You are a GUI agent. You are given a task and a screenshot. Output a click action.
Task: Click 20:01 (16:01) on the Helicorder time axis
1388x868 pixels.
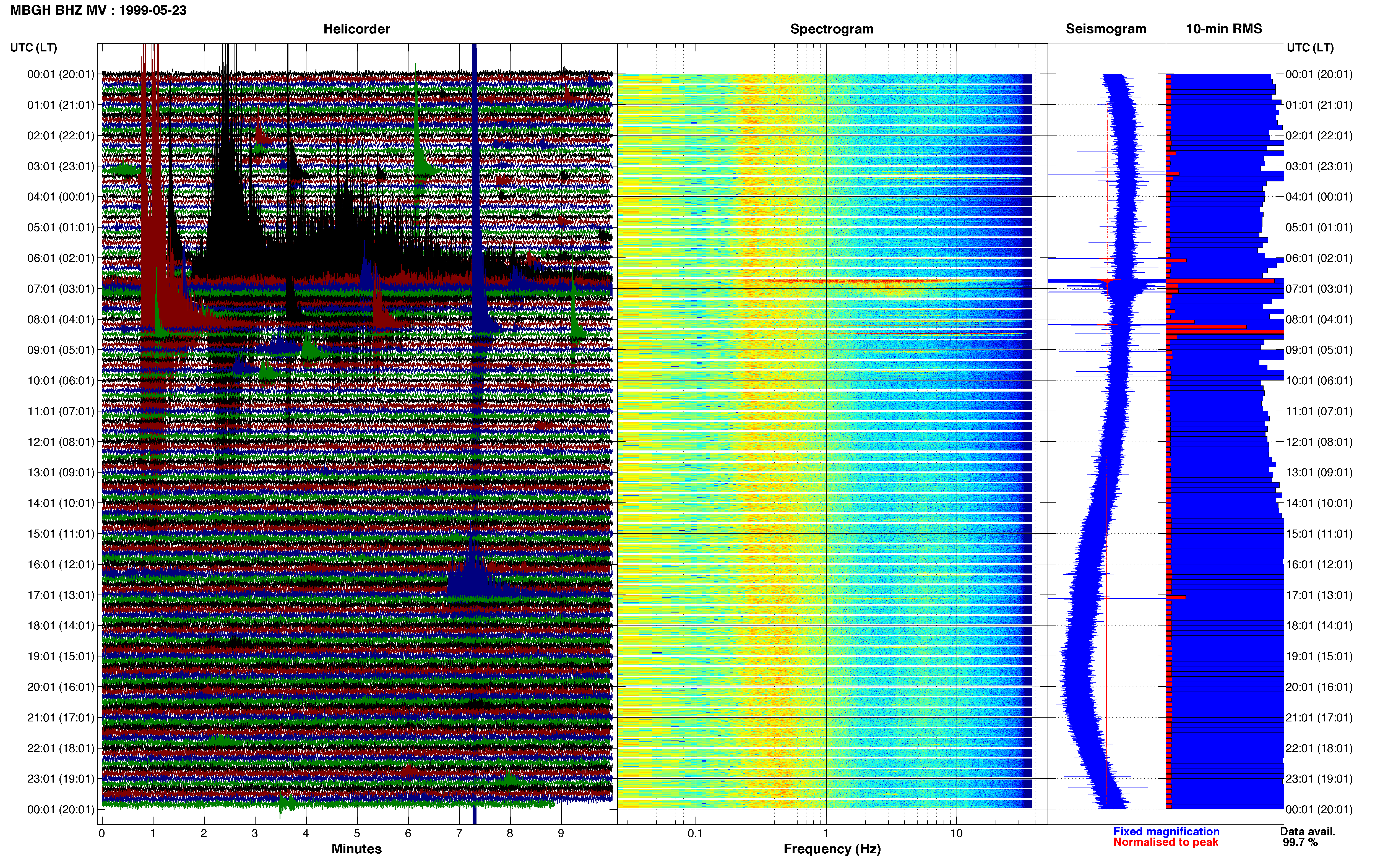(60, 687)
